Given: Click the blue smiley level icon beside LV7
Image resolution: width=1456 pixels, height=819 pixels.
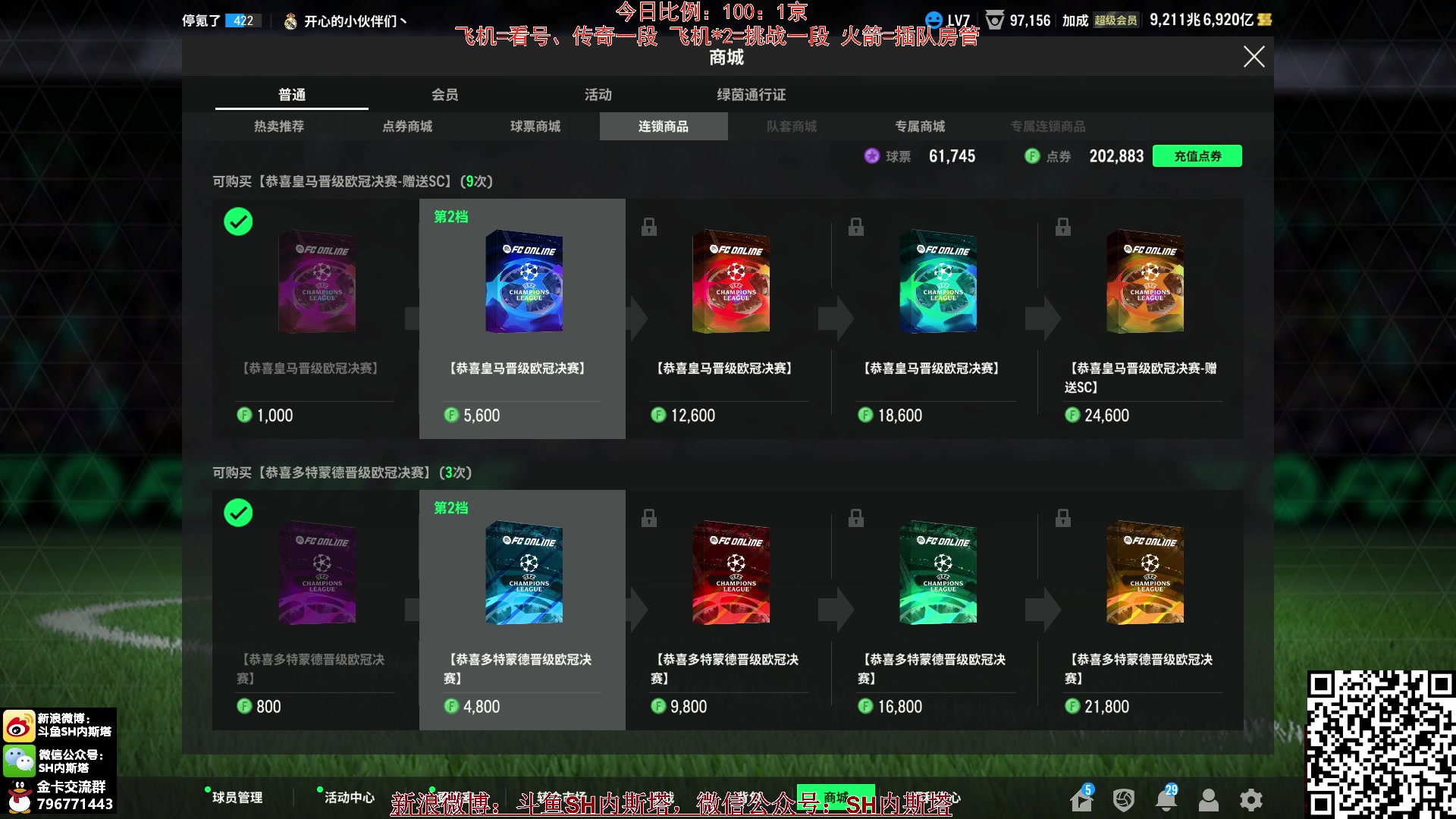Looking at the screenshot, I should coord(934,20).
